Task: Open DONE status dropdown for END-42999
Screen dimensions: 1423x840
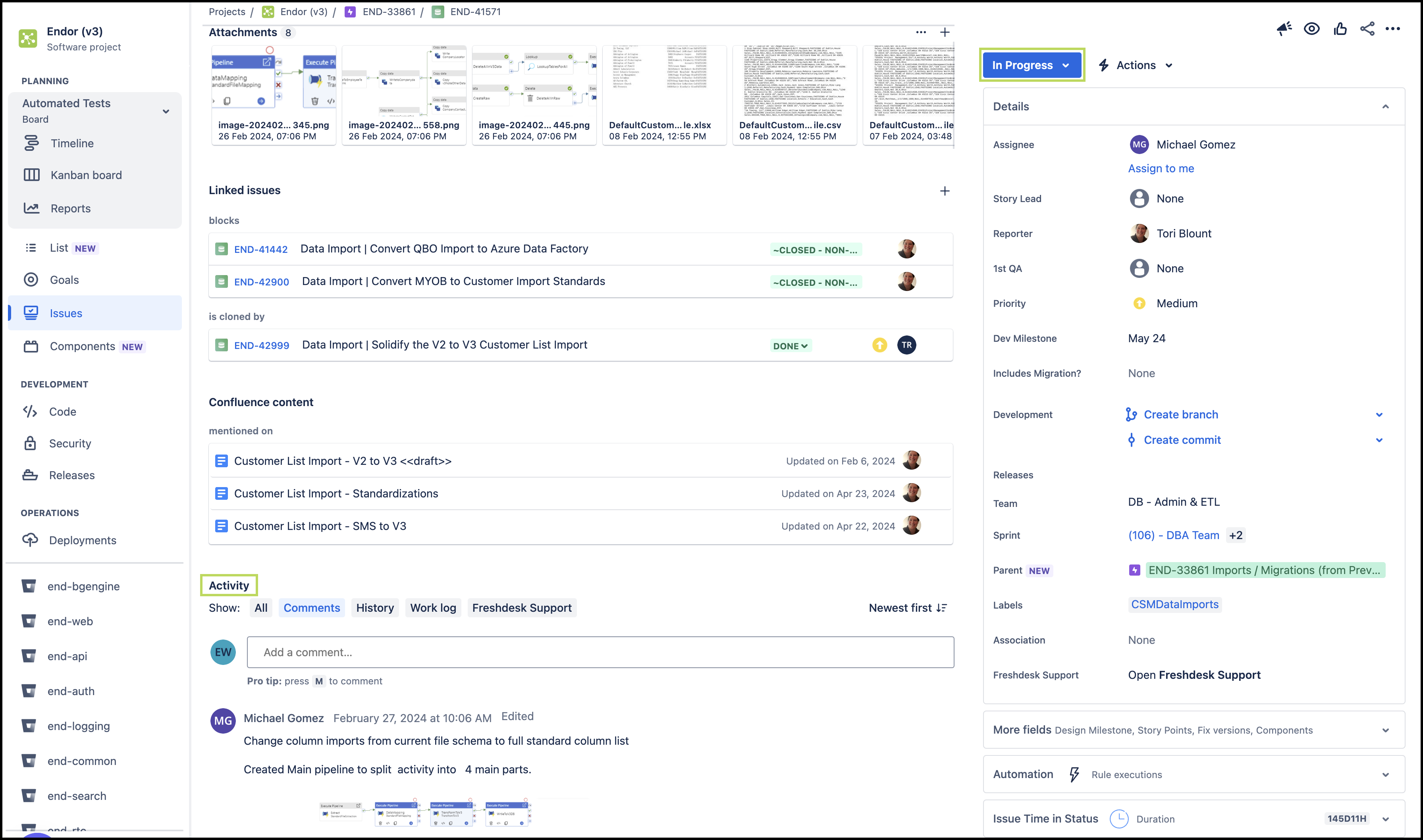Action: 791,346
